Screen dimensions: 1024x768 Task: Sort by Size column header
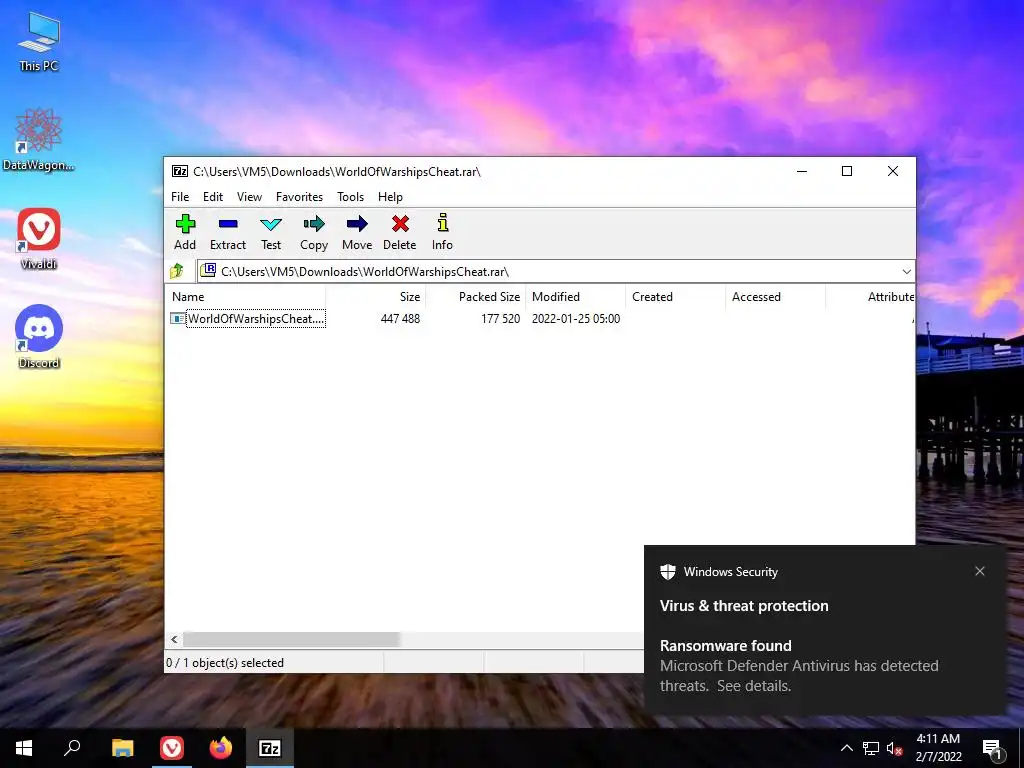(376, 296)
